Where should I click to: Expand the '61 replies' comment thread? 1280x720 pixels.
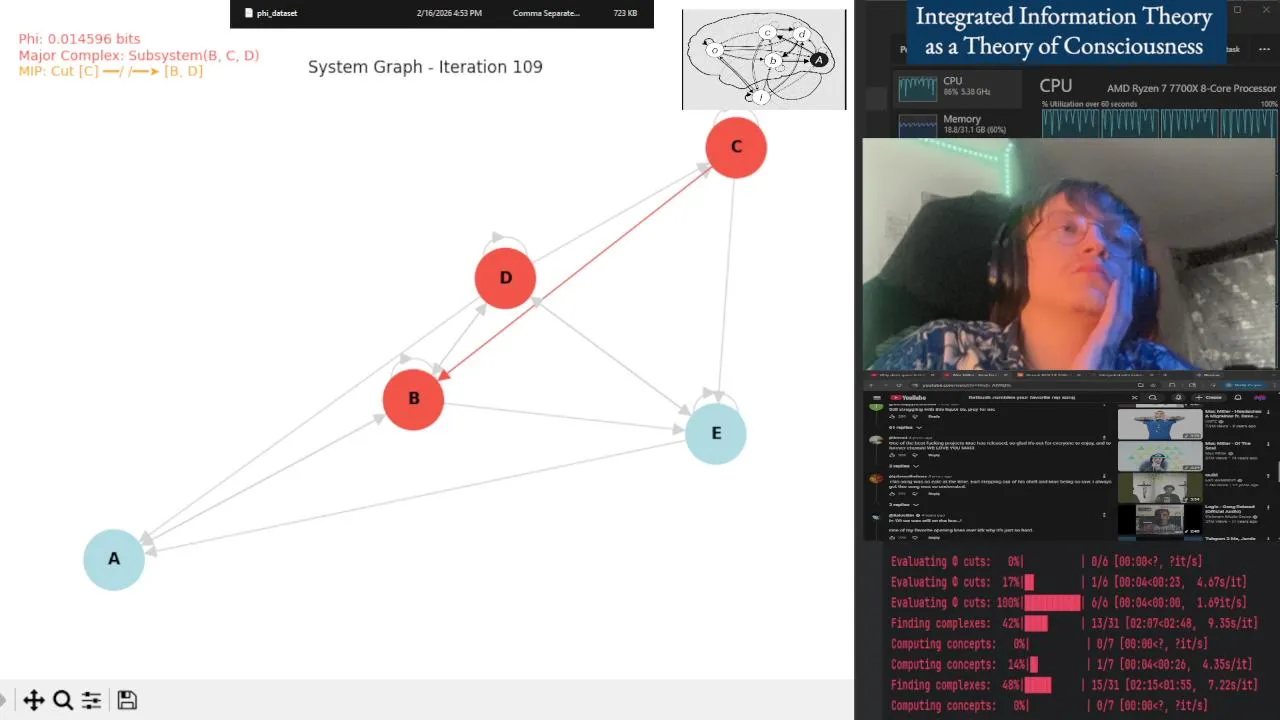coord(904,427)
